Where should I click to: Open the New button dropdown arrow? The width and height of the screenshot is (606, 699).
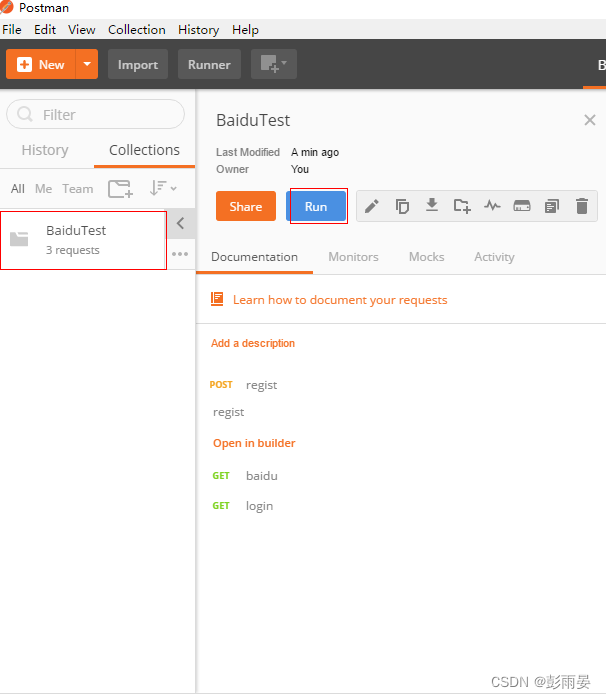pyautogui.click(x=87, y=64)
